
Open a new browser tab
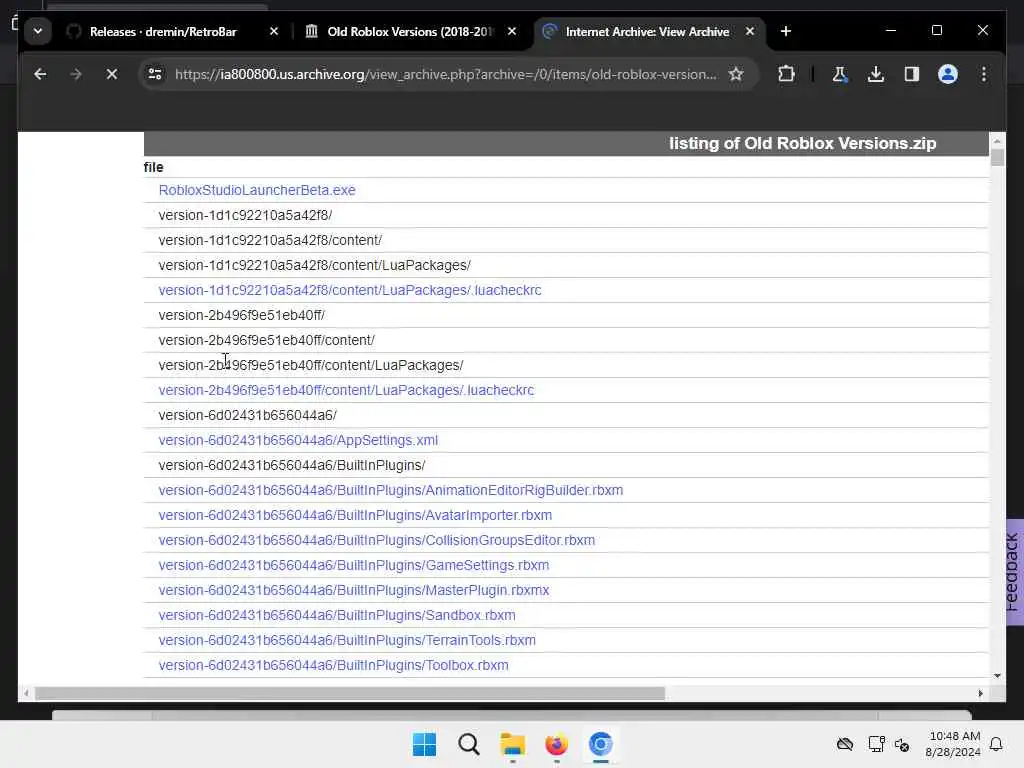[786, 31]
